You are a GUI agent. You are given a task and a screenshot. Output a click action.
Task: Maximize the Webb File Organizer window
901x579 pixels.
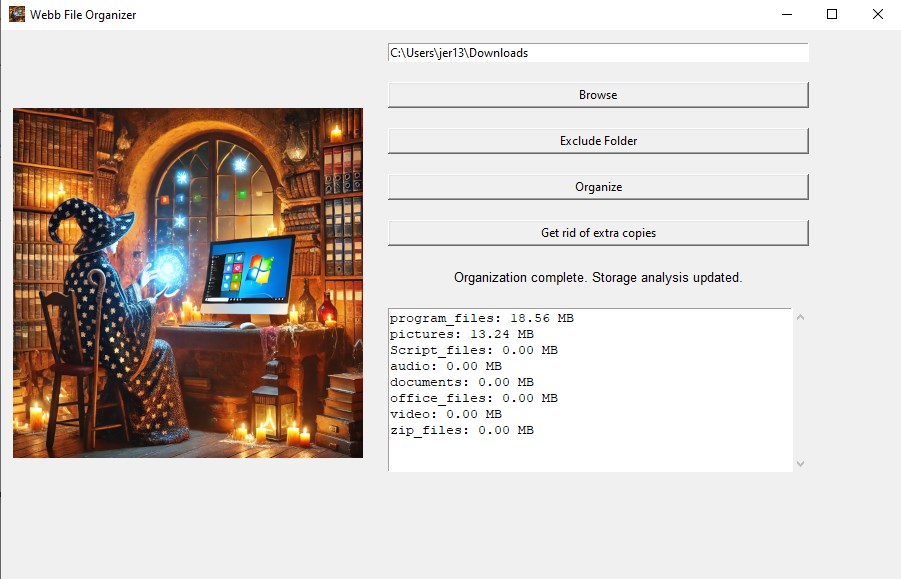831,14
